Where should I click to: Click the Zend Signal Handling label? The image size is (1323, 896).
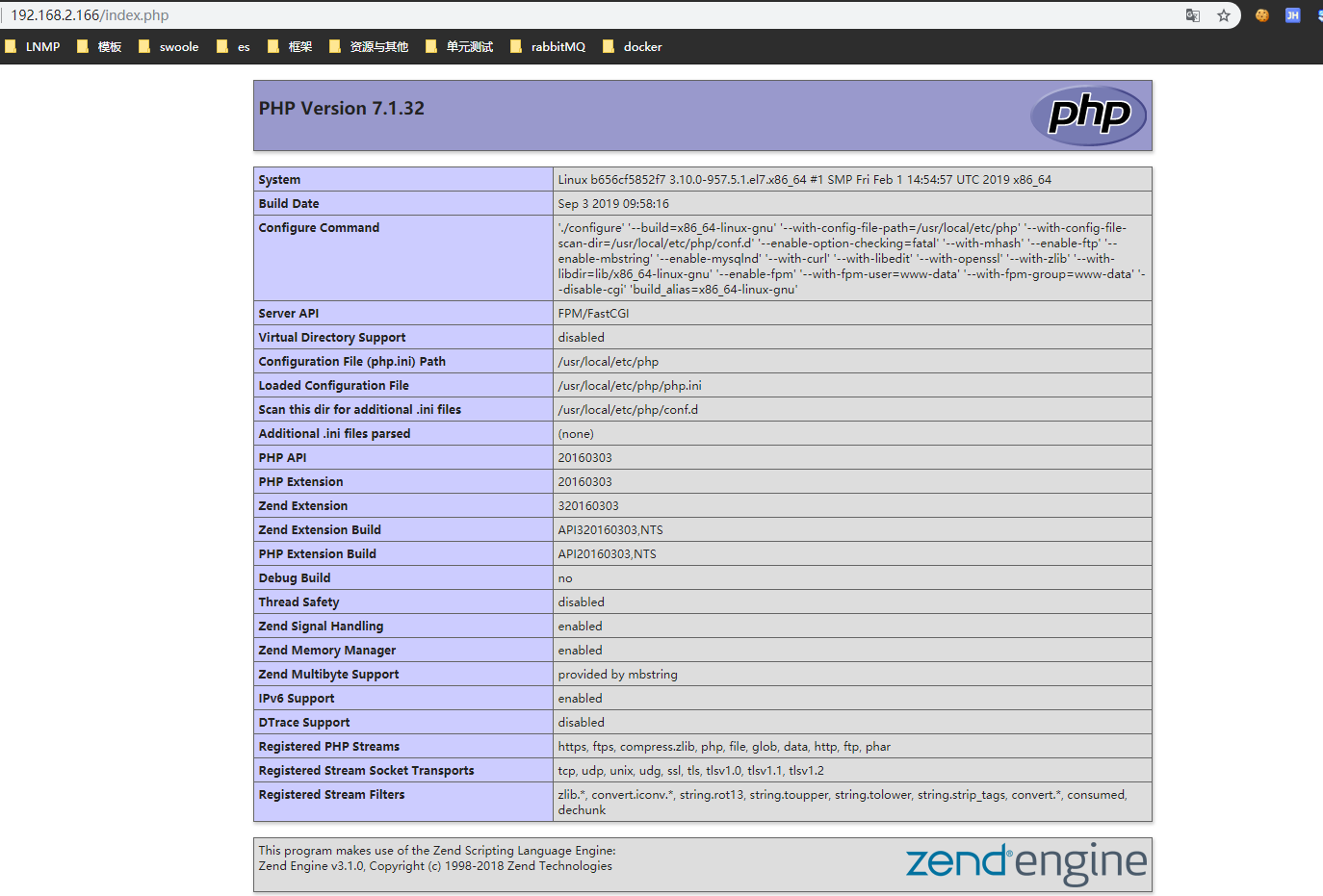pos(321,627)
